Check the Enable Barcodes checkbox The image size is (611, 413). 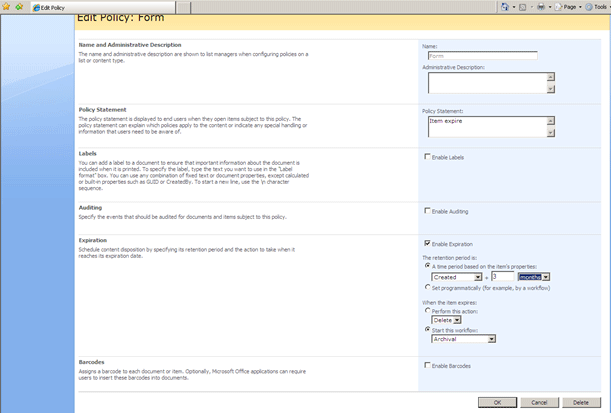click(427, 365)
